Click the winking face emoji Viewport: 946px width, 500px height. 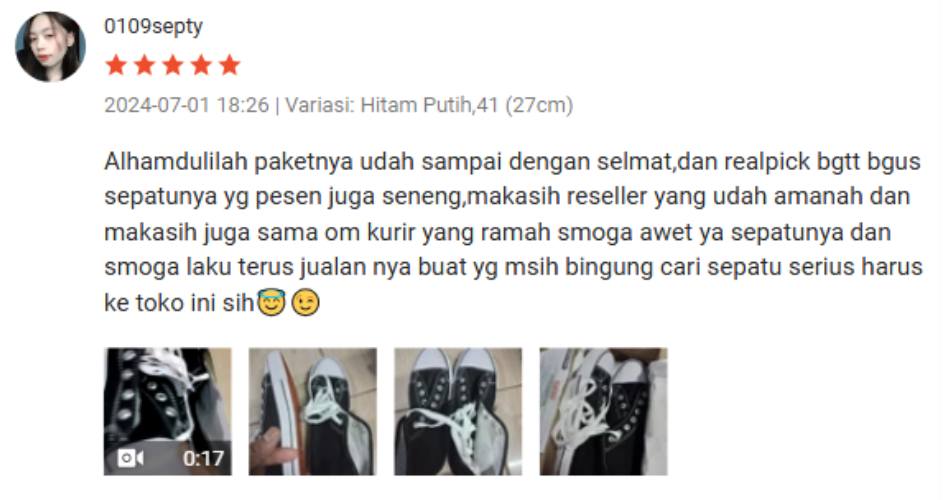[305, 303]
